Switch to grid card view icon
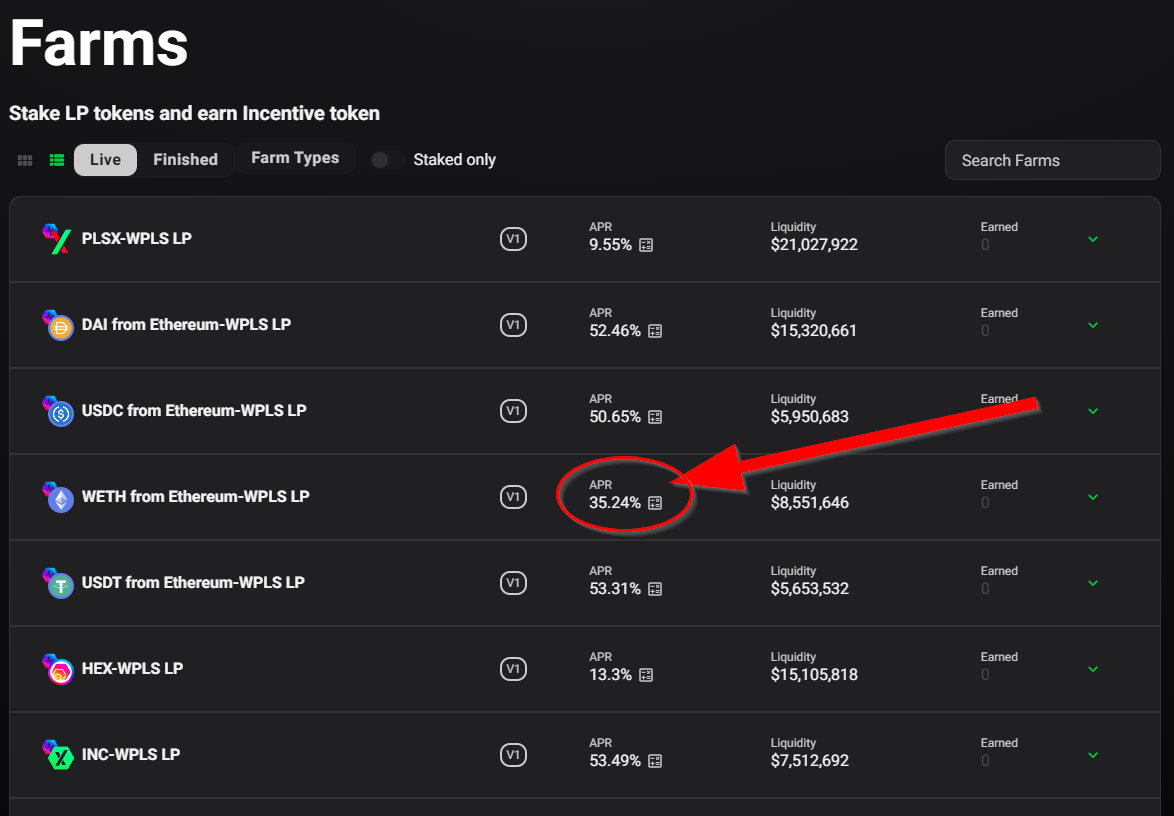This screenshot has height=816, width=1174. pyautogui.click(x=25, y=160)
